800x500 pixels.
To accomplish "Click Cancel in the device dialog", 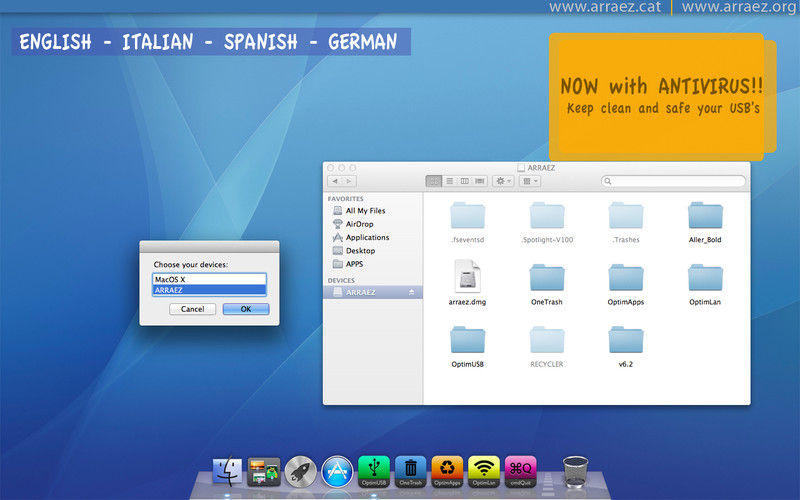I will coord(192,309).
